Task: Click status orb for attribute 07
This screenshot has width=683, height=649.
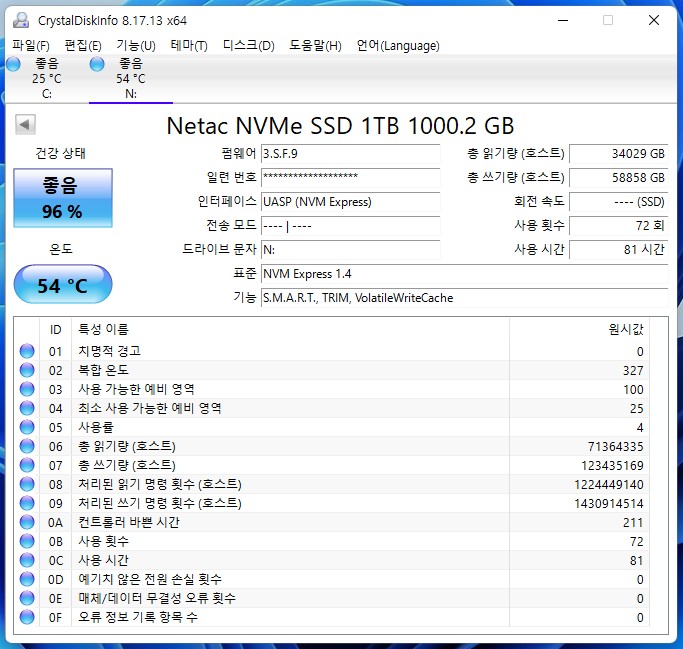Action: point(27,465)
